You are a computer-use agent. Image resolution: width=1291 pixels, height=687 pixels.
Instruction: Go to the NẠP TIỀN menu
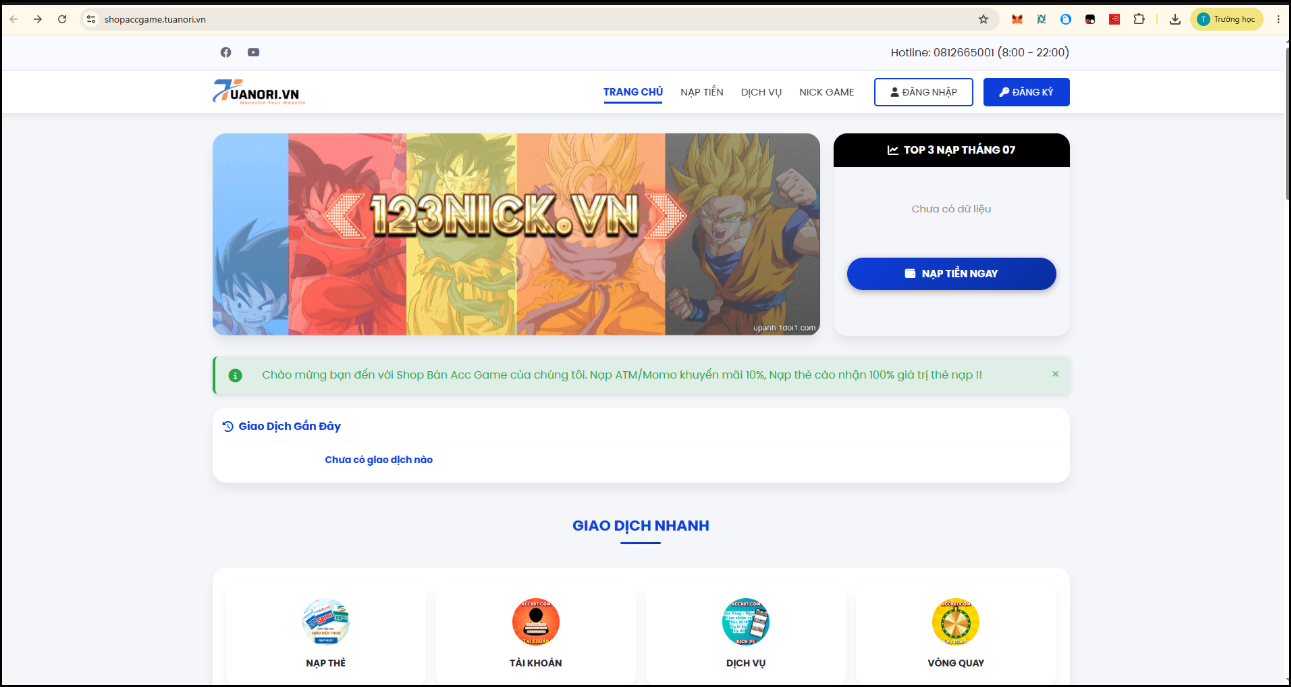[702, 92]
